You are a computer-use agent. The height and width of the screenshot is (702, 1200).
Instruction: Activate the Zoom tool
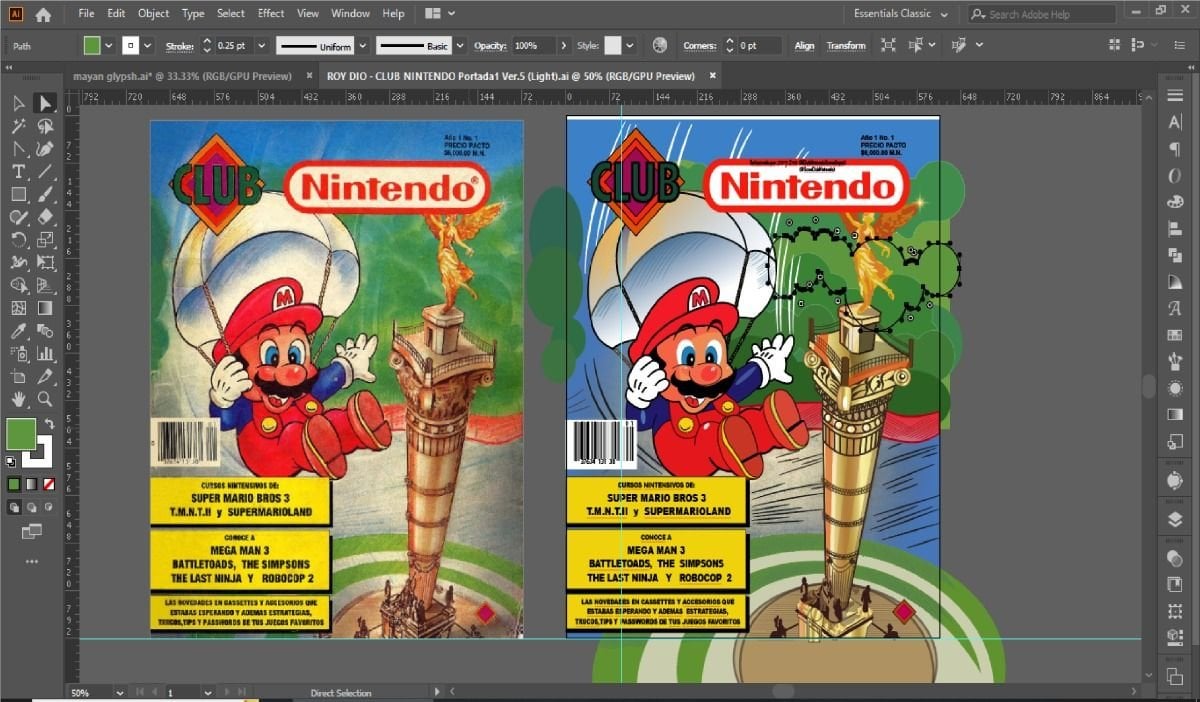click(45, 399)
